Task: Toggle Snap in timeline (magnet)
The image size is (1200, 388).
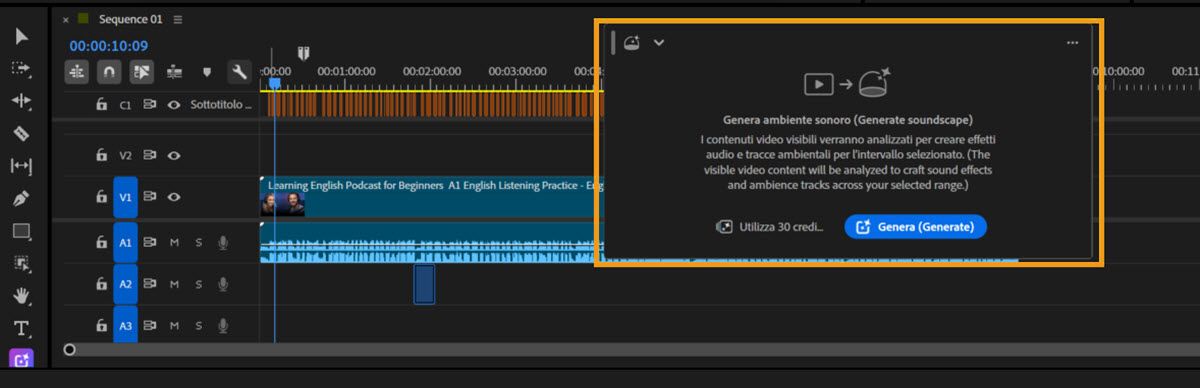Action: 108,72
